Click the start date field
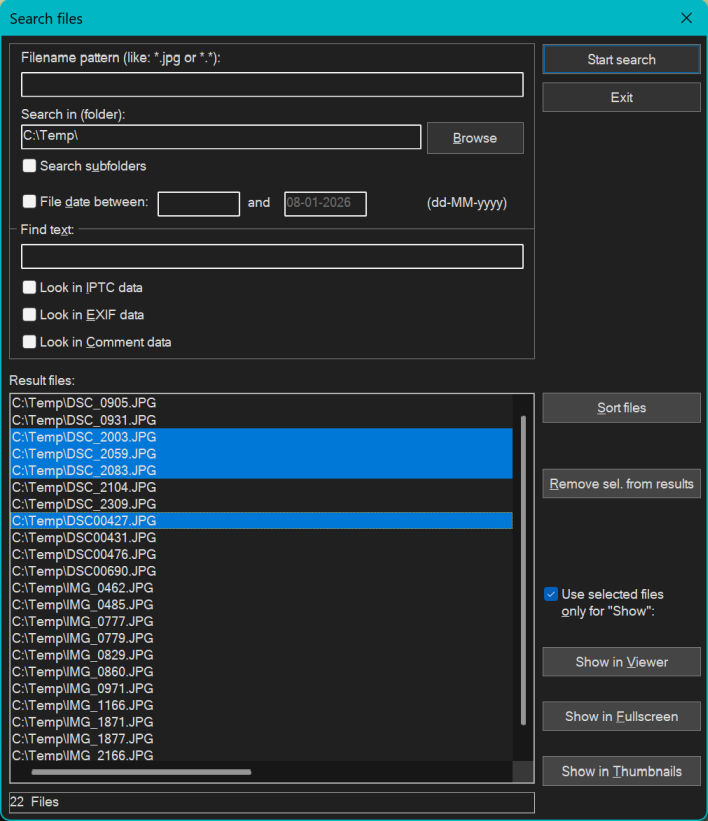Screen dimensions: 708x821 click(198, 204)
